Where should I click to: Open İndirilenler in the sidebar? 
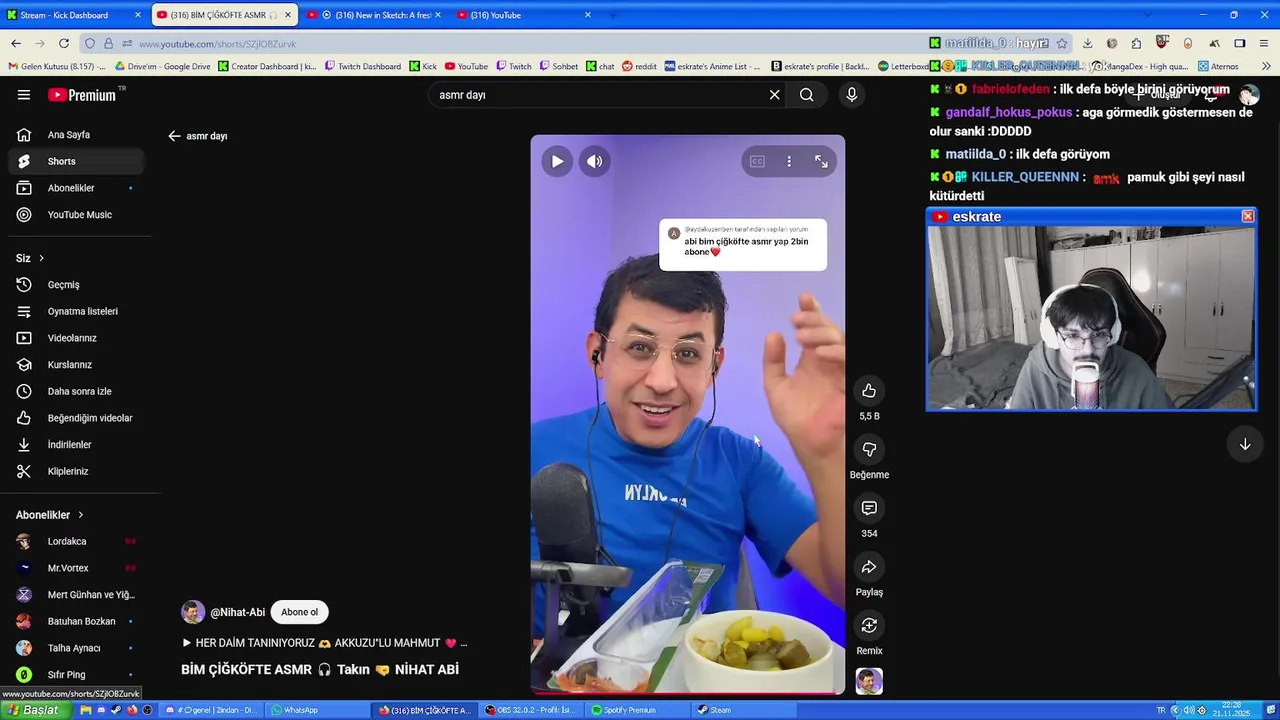(75, 445)
